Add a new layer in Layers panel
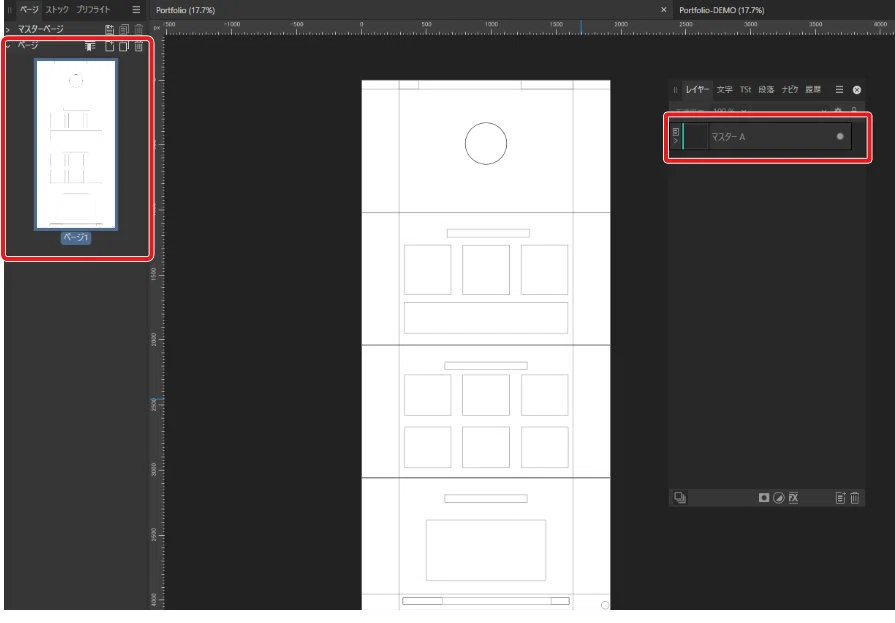895x623 pixels. click(x=840, y=498)
